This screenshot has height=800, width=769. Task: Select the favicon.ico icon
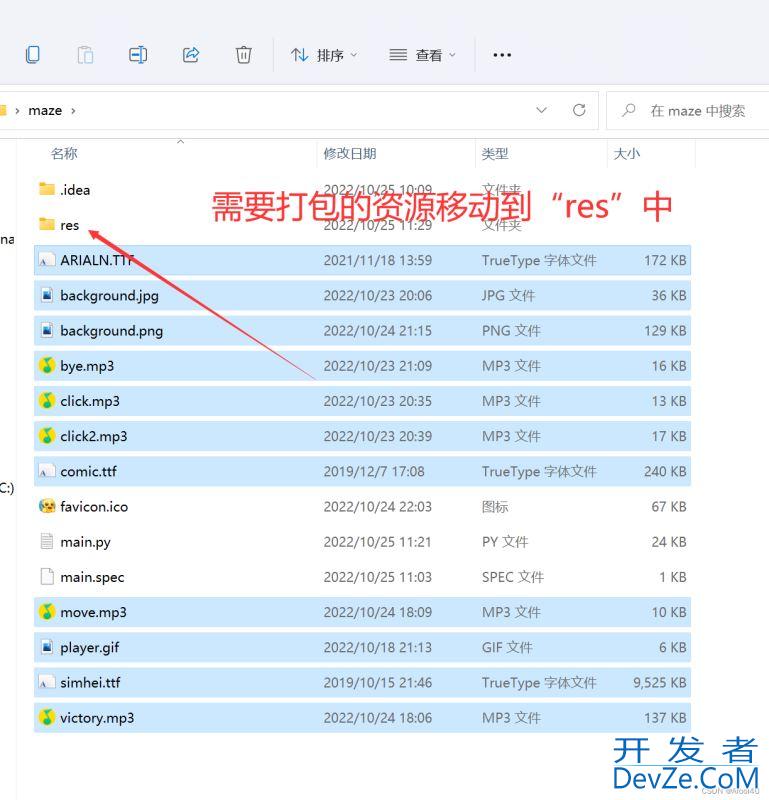pos(47,506)
